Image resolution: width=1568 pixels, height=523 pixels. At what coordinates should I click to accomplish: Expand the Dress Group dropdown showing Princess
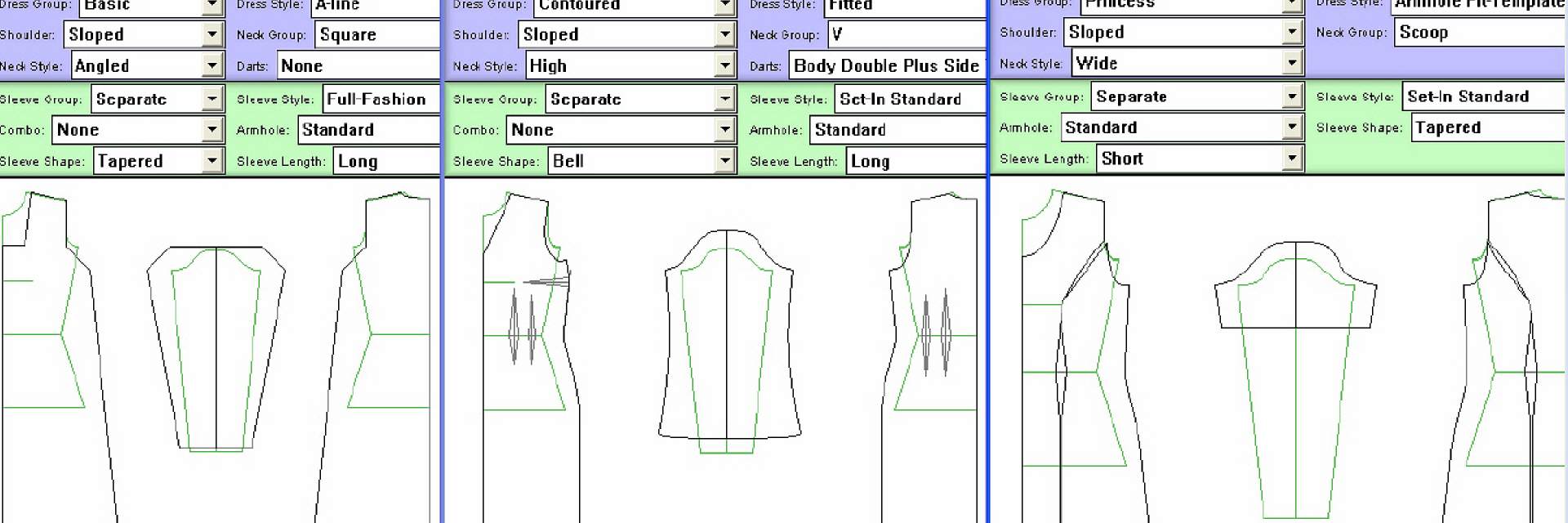[x=1291, y=5]
